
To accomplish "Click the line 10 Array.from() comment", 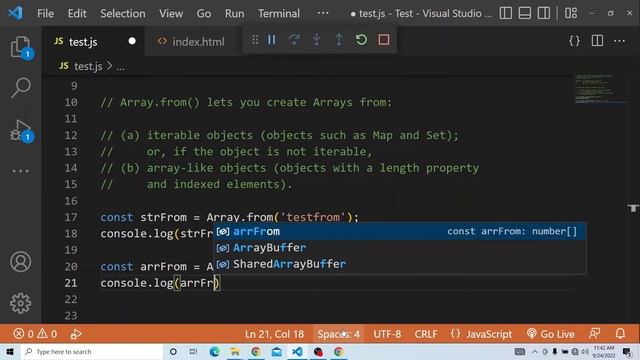I will (x=246, y=102).
